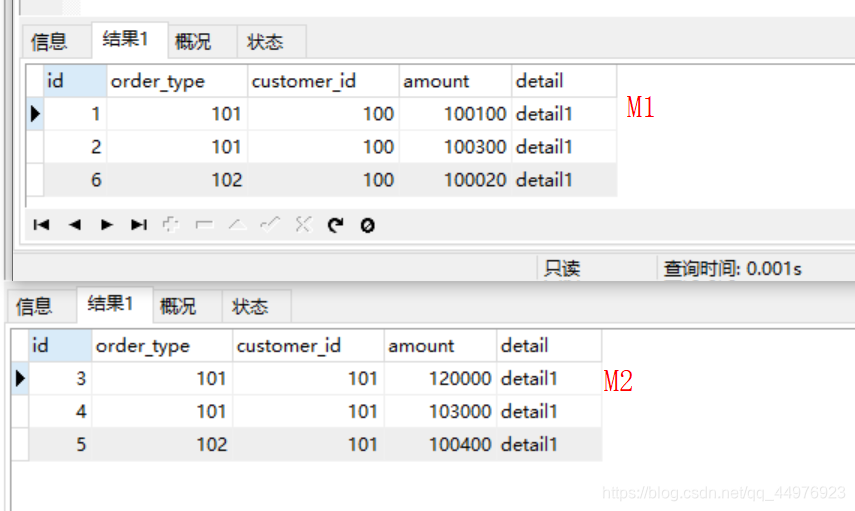
Task: Click the 只读 status bar entry
Action: pos(562,268)
